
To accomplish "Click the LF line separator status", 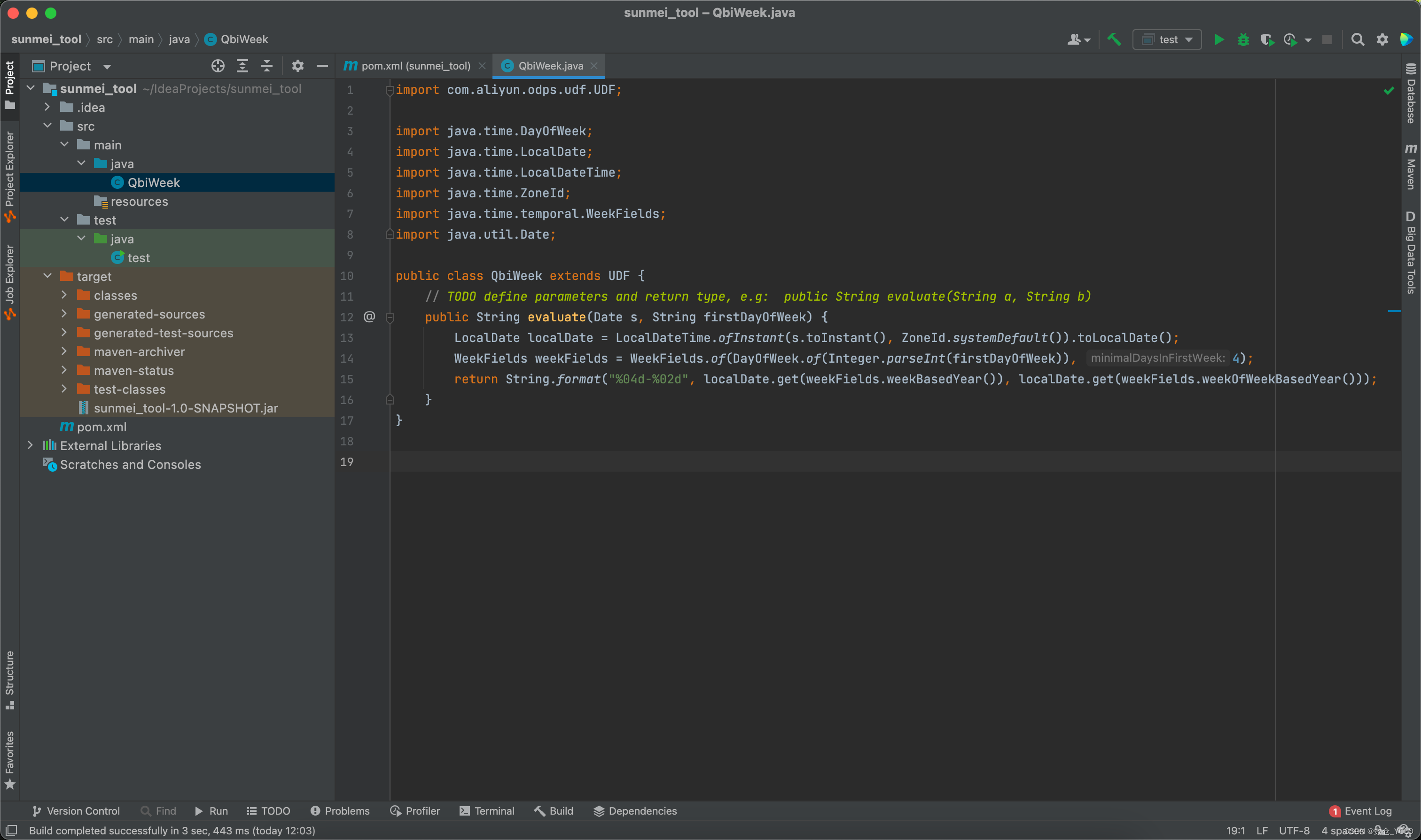I will coord(1262,831).
